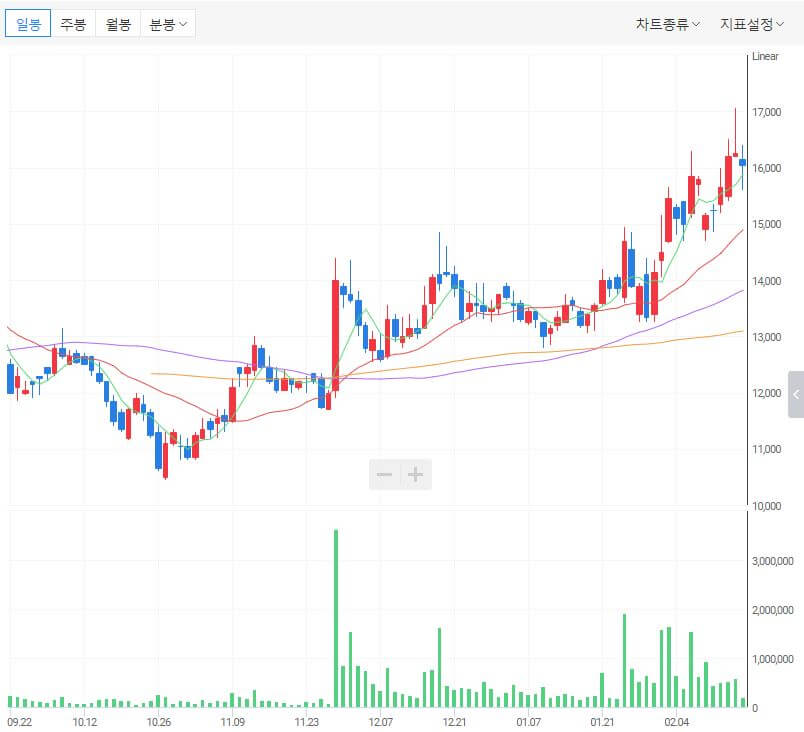Open the 분봉 minute chart dropdown
This screenshot has width=804, height=732.
click(x=168, y=24)
